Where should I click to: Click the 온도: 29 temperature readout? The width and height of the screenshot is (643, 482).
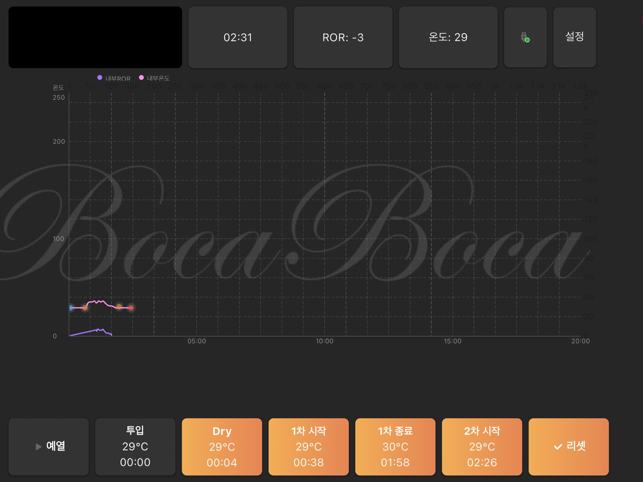[x=448, y=37]
